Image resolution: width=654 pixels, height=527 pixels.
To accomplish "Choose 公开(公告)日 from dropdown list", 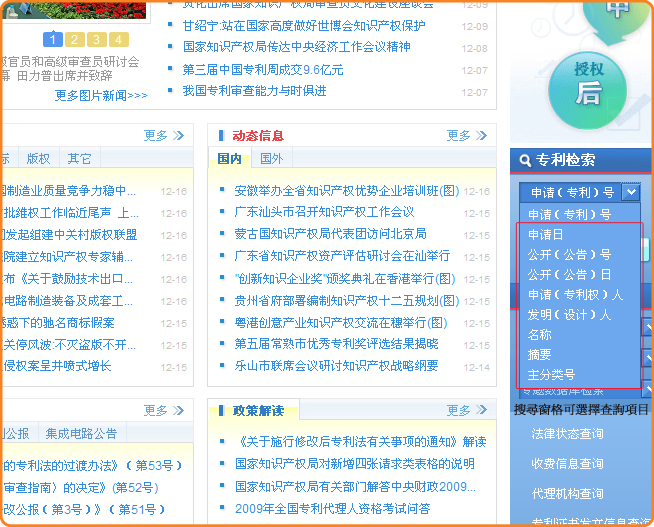I will [569, 274].
